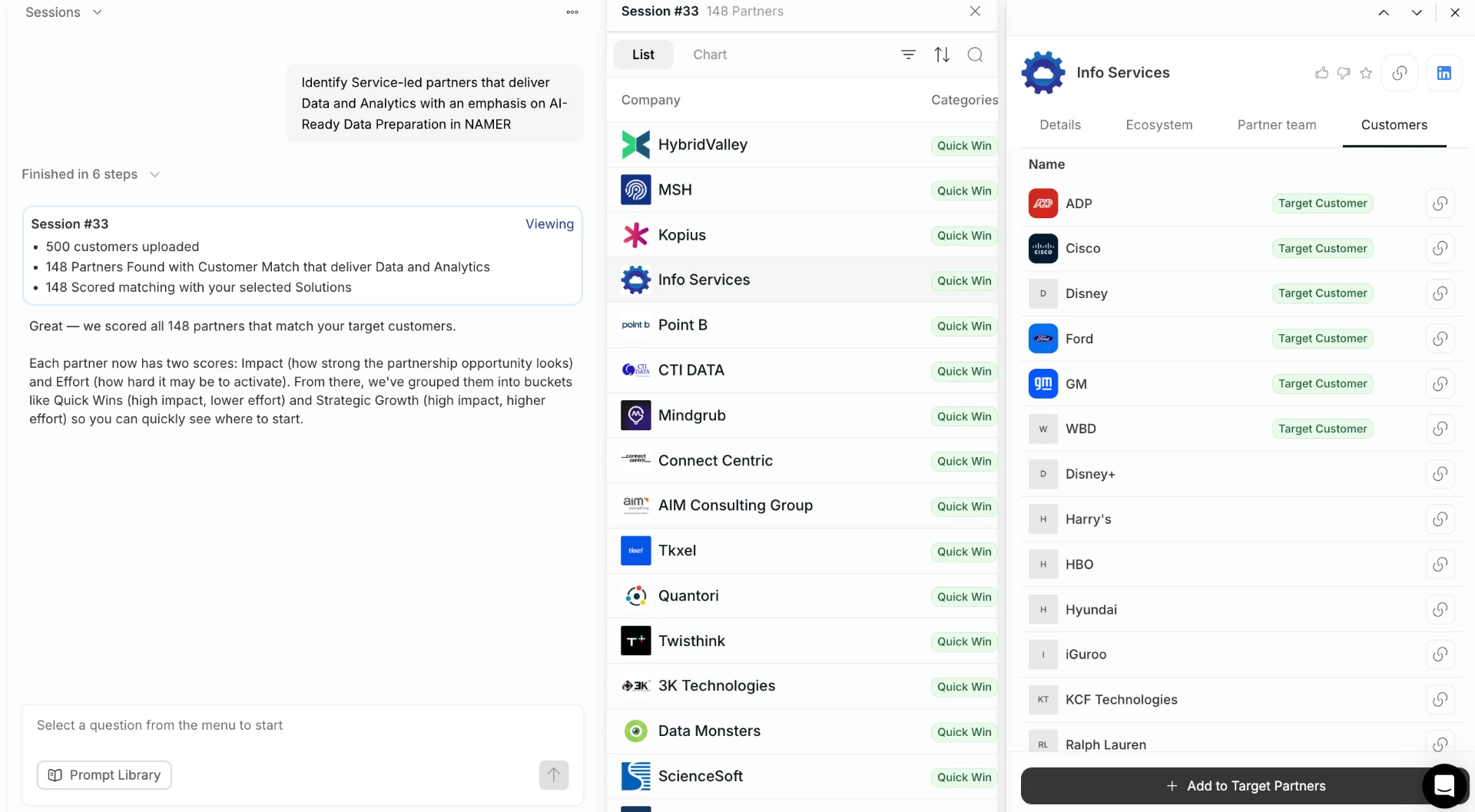
Task: Open the Partner team tab
Action: click(x=1276, y=125)
